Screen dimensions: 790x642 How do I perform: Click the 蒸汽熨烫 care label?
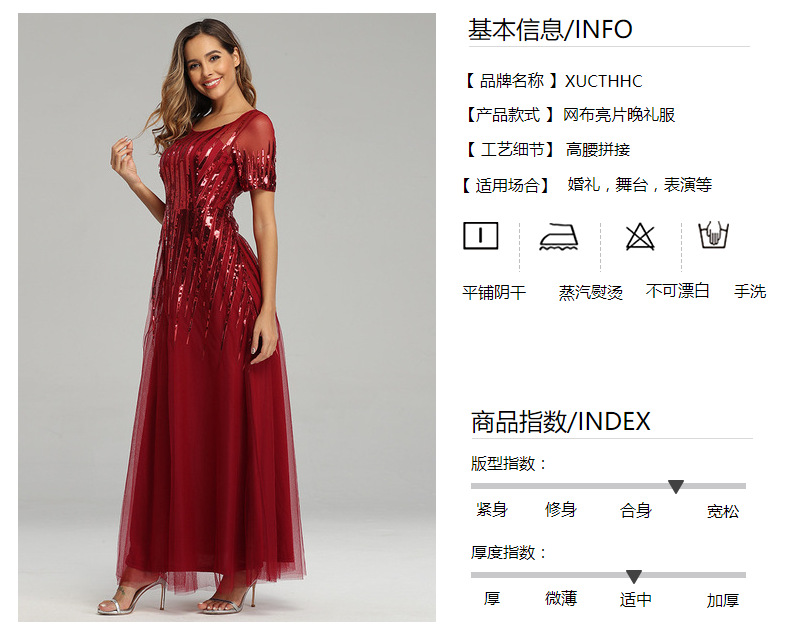pyautogui.click(x=590, y=292)
